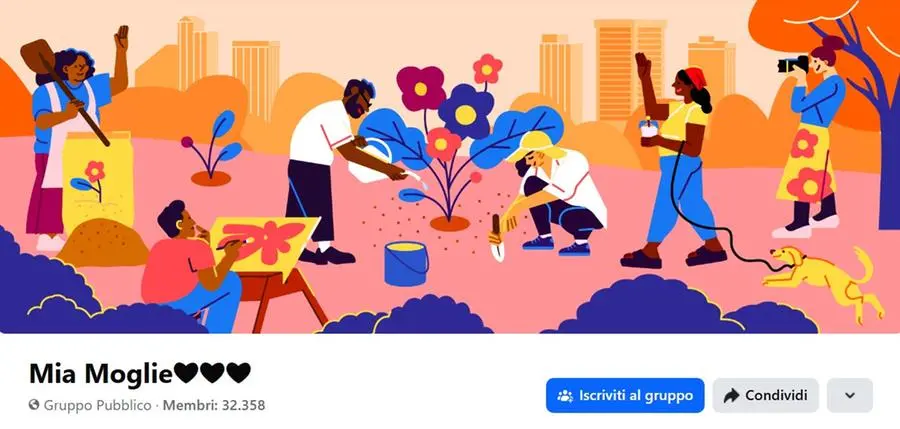Click the Mia Moglie group title

click(100, 374)
